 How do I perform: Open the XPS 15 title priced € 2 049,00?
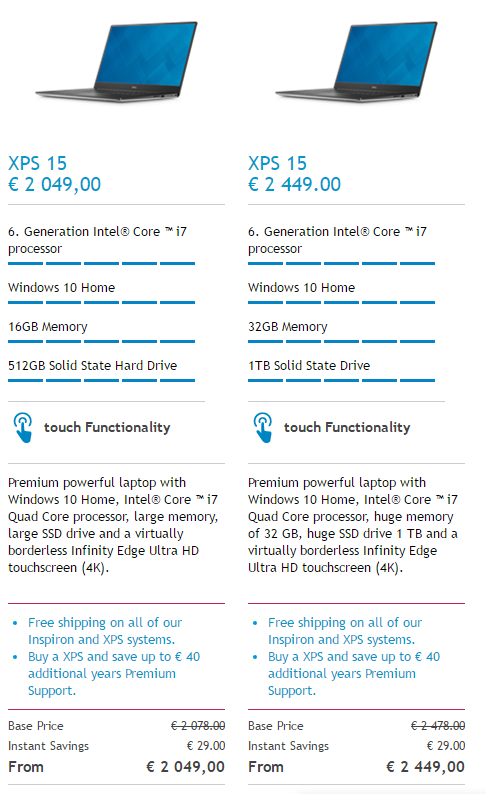point(37,164)
